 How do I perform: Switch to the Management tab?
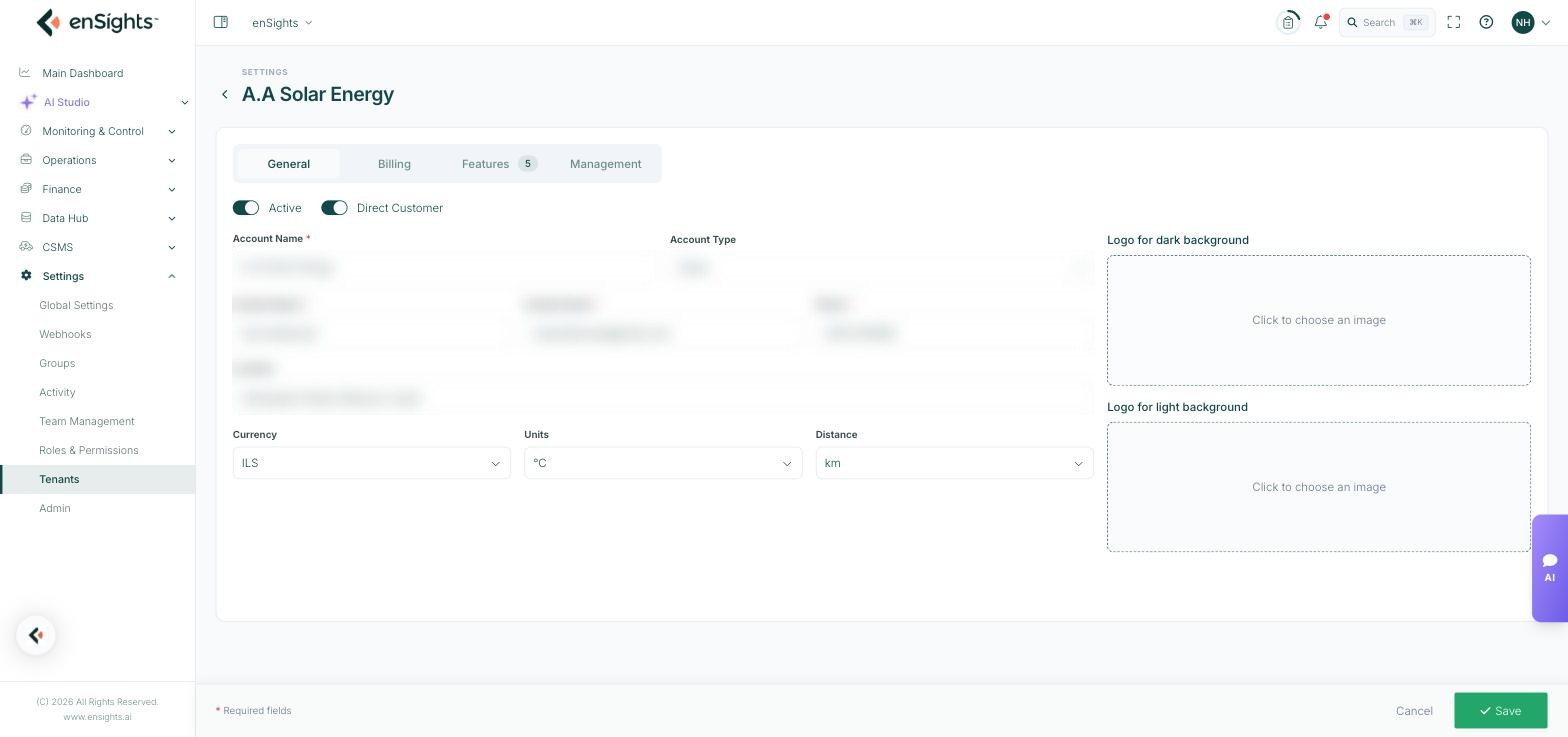click(x=605, y=164)
